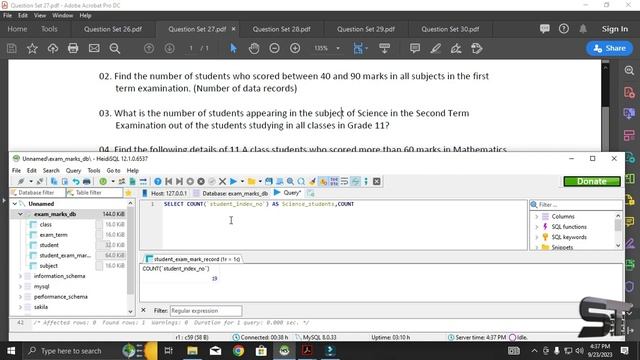Expand SQL functions in helpers panel
The image size is (640, 360).
coord(537,227)
